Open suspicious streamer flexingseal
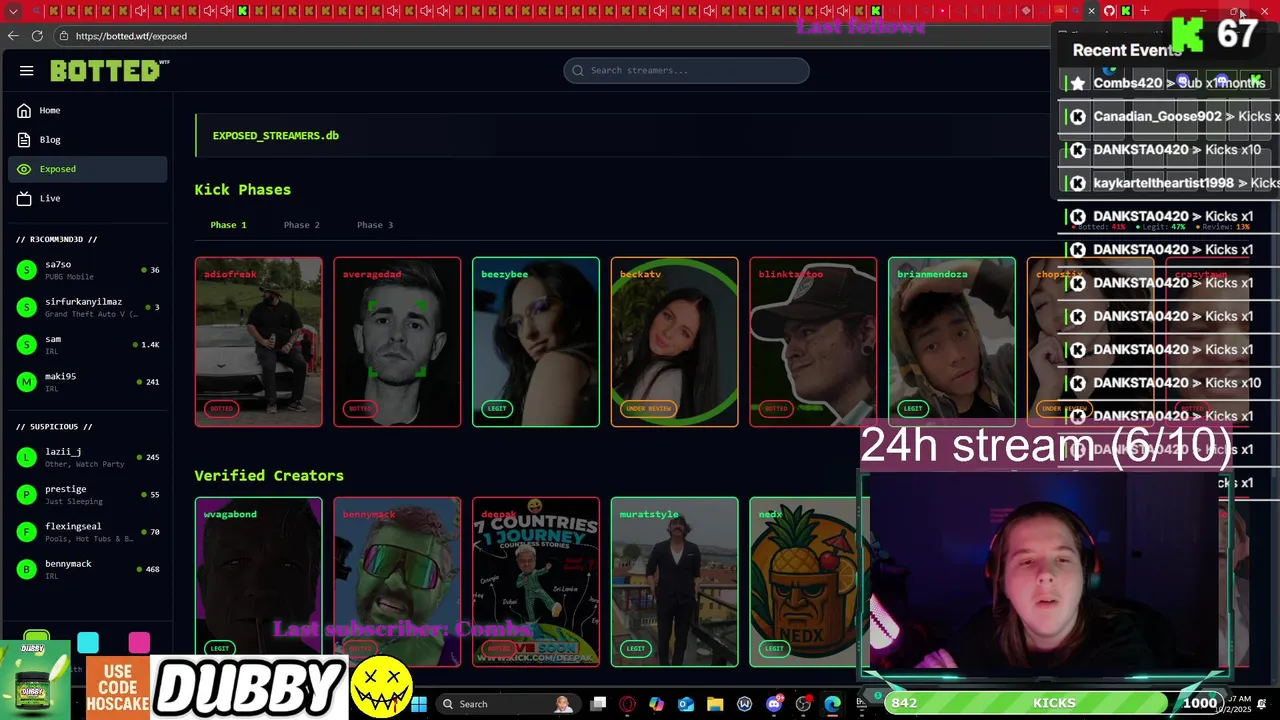This screenshot has height=720, width=1280. pyautogui.click(x=88, y=532)
